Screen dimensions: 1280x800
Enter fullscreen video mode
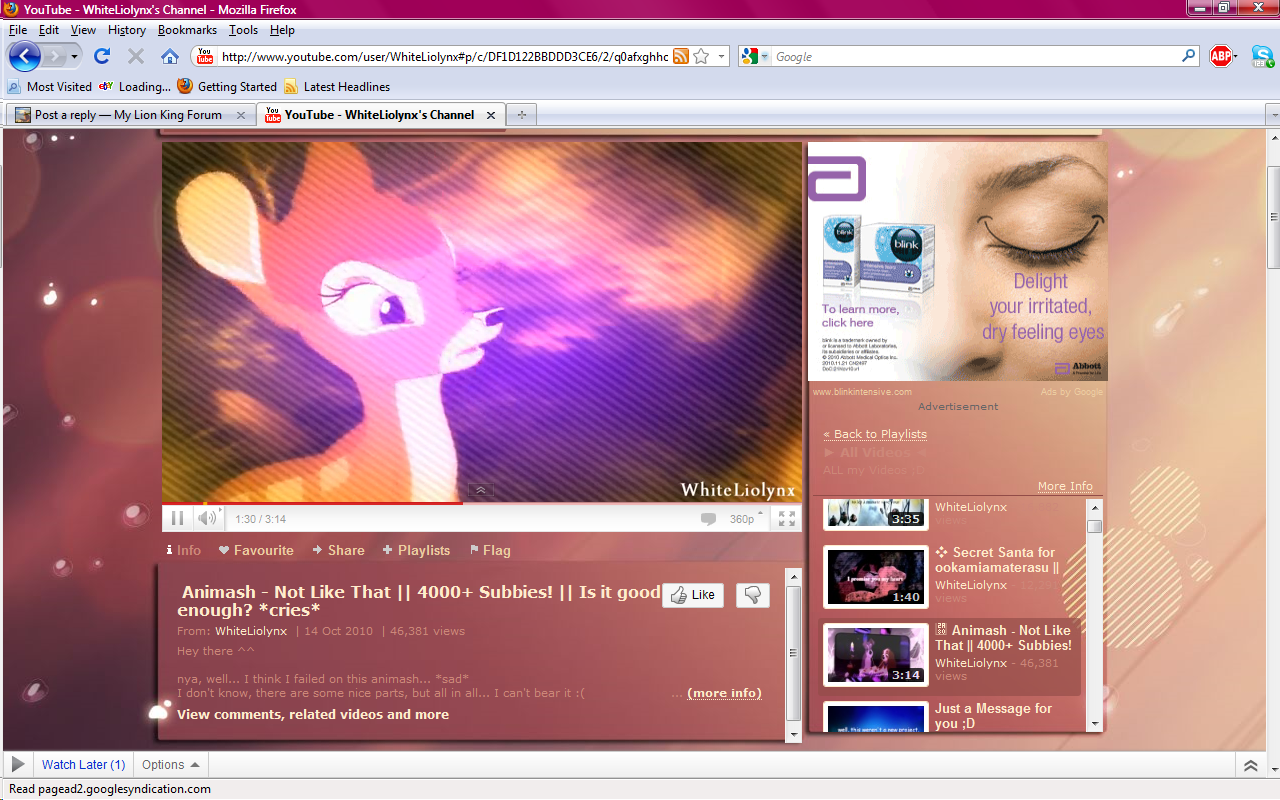click(x=787, y=518)
